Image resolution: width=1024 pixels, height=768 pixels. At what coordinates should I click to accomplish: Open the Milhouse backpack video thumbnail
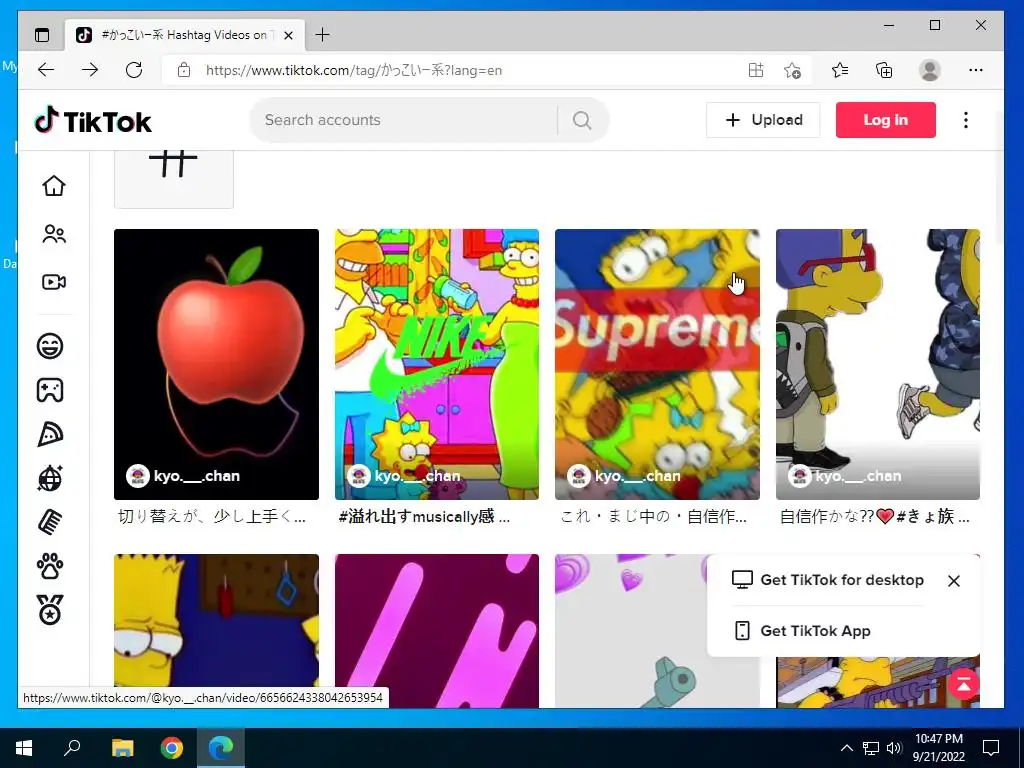click(878, 364)
